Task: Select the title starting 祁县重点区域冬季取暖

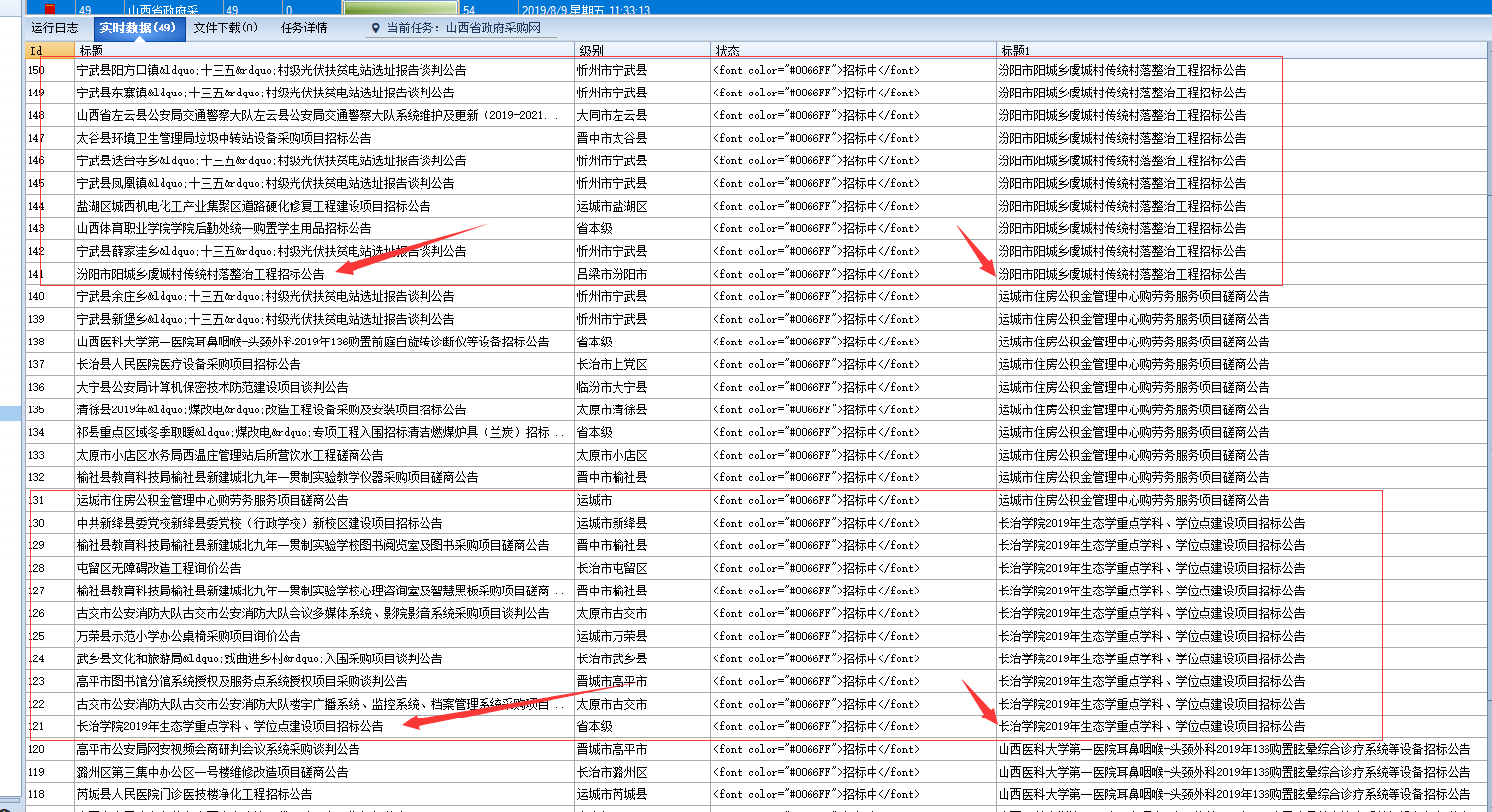Action: tap(325, 432)
